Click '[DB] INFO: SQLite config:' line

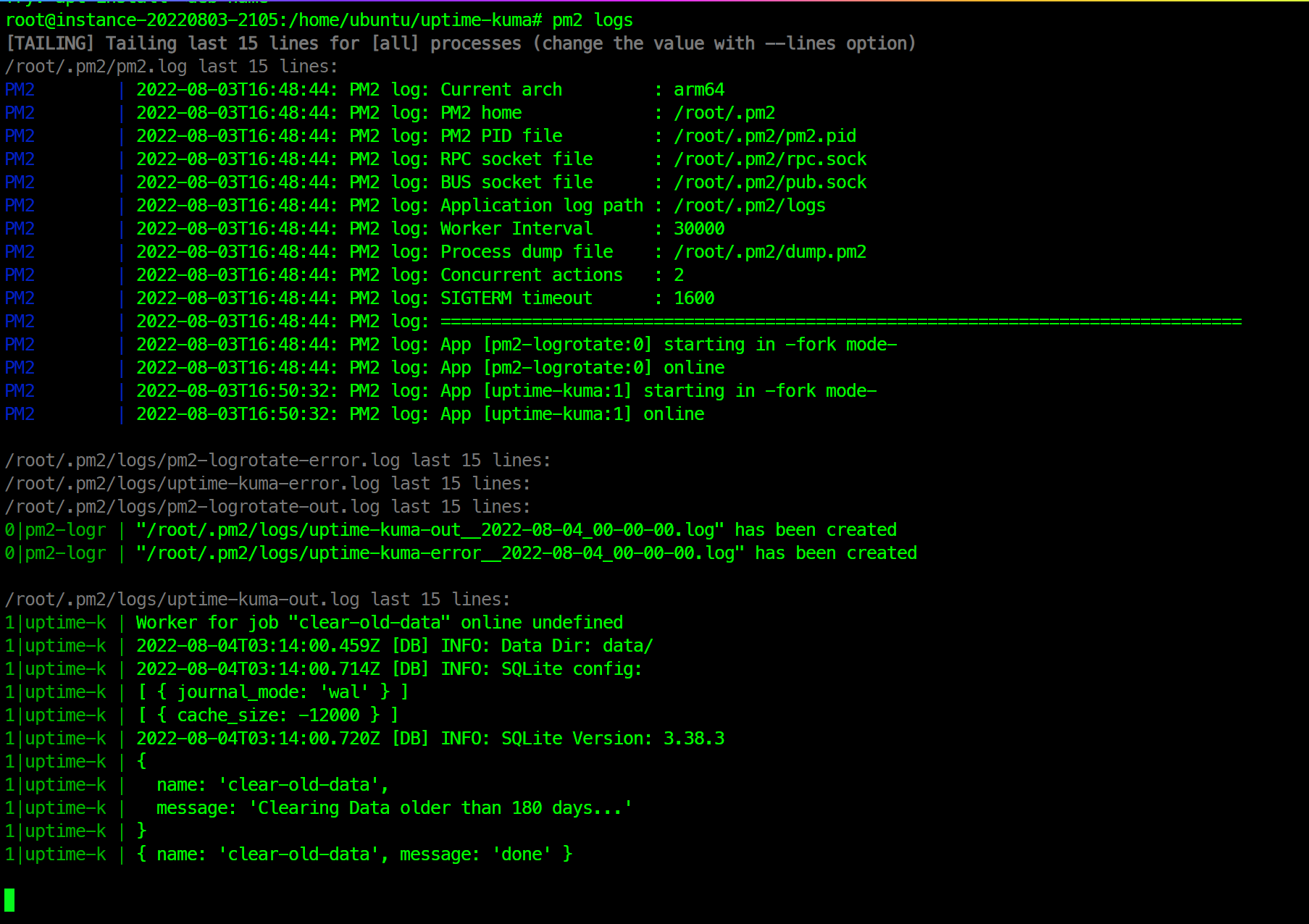tap(517, 669)
